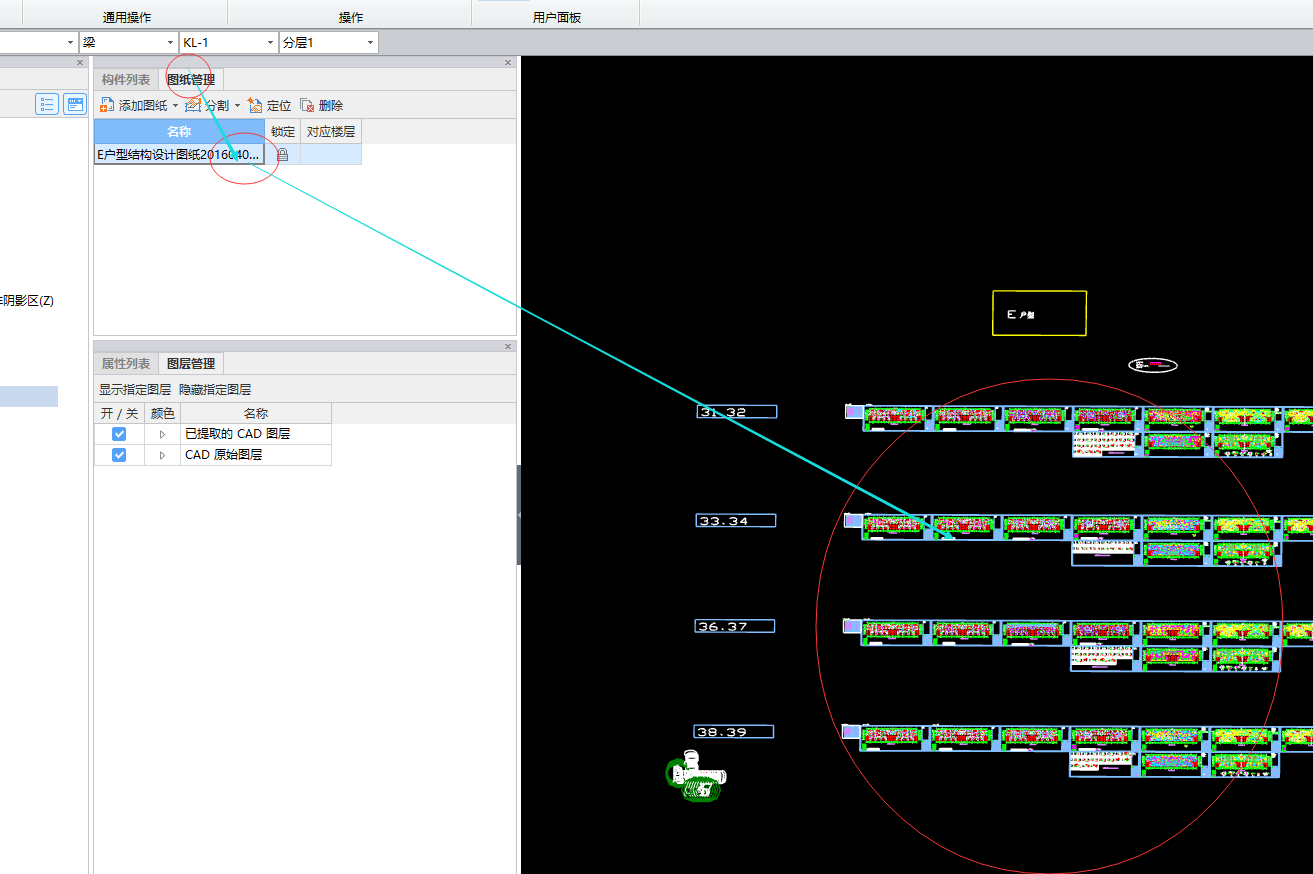Image resolution: width=1313 pixels, height=874 pixels.
Task: Click 显示指定图层 button
Action: 135,390
